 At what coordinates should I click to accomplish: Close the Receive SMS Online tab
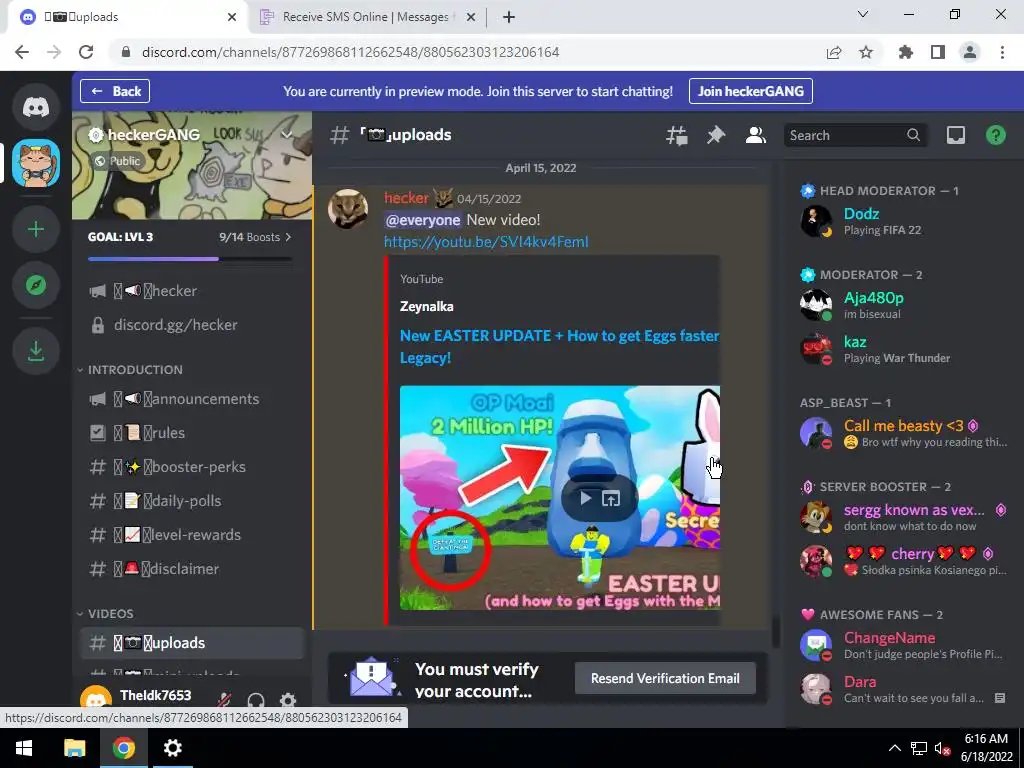coord(470,17)
